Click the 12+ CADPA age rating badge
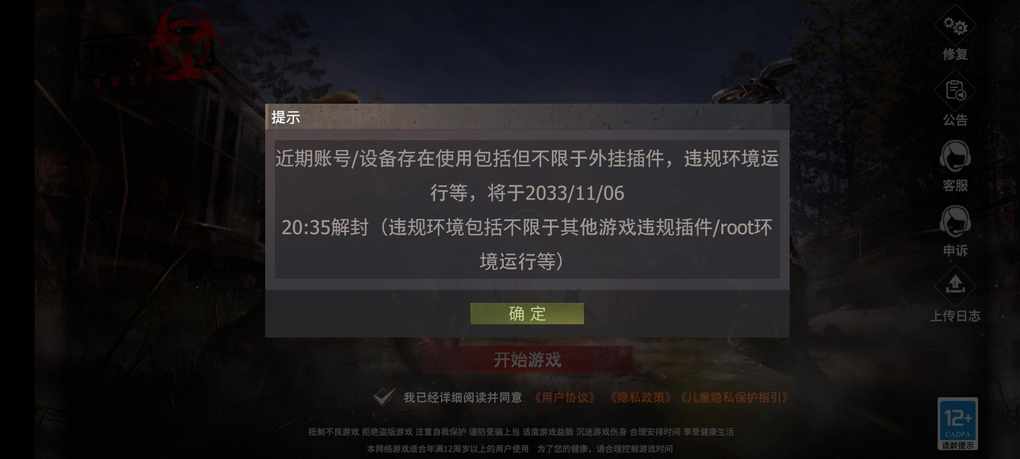The width and height of the screenshot is (1020, 459). (x=958, y=423)
